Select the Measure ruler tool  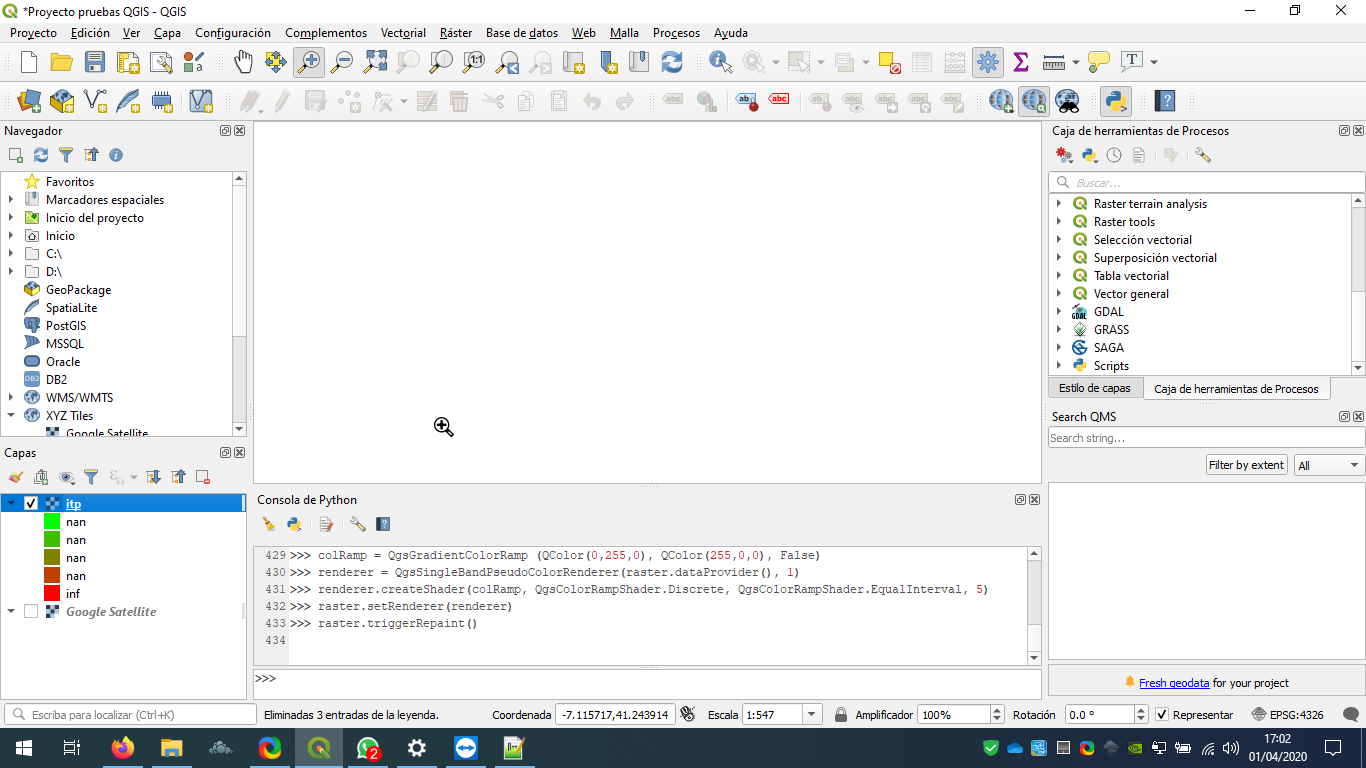point(1054,62)
